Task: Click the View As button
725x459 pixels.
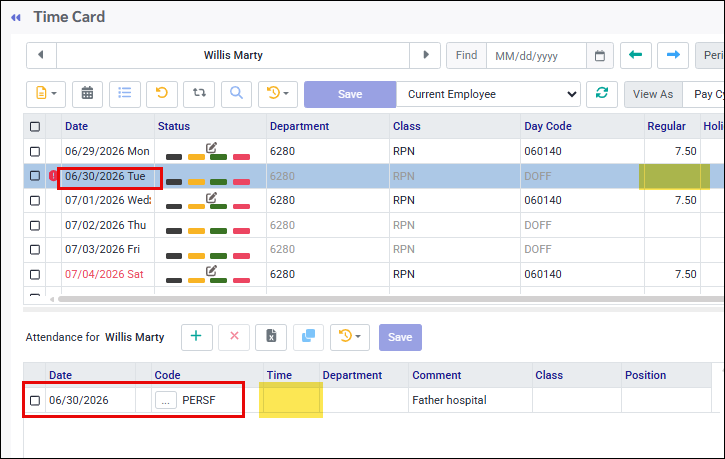Action: pos(653,94)
